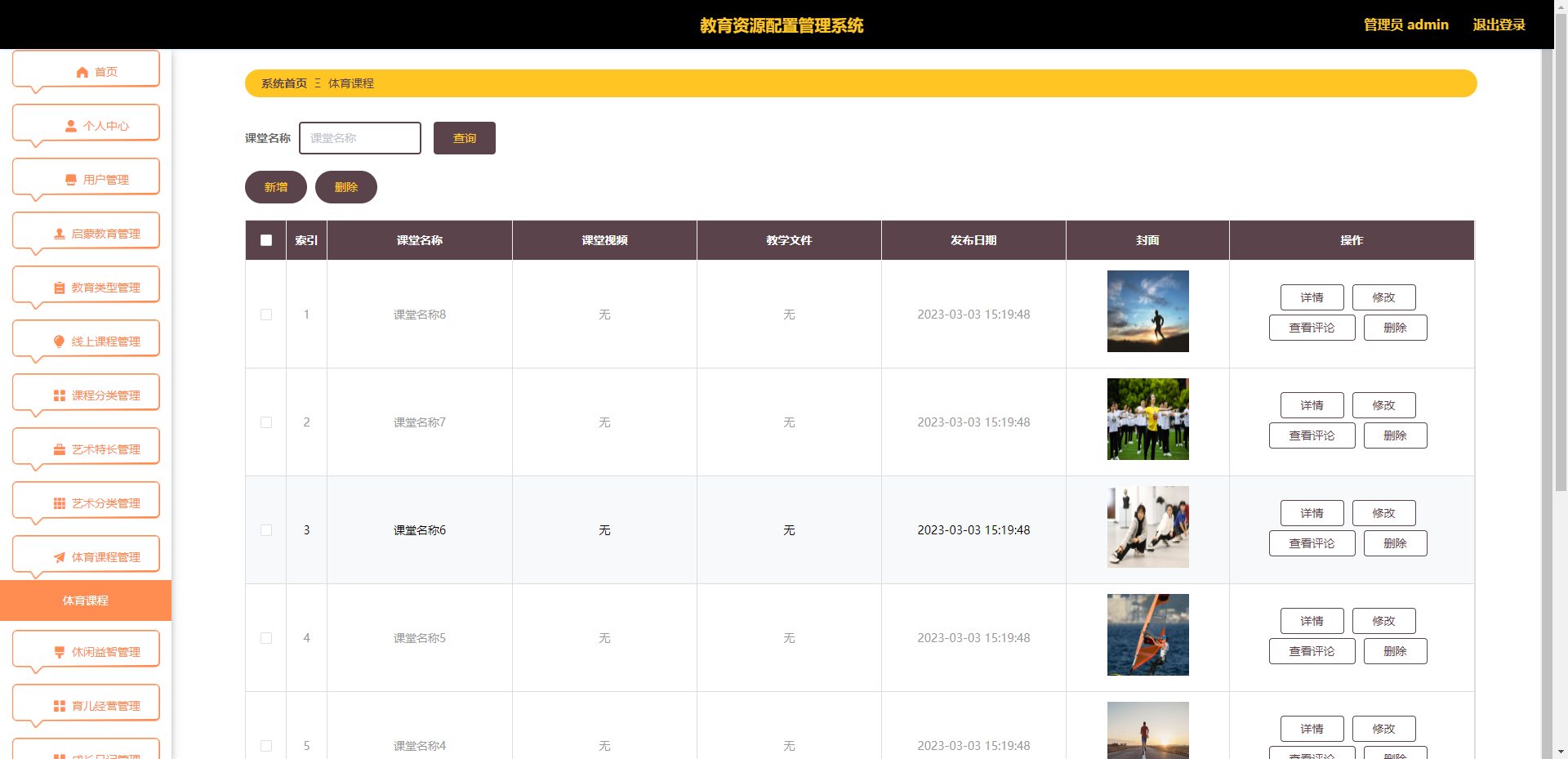Click the person icon beside 个人中心
1568x759 pixels.
tap(71, 127)
